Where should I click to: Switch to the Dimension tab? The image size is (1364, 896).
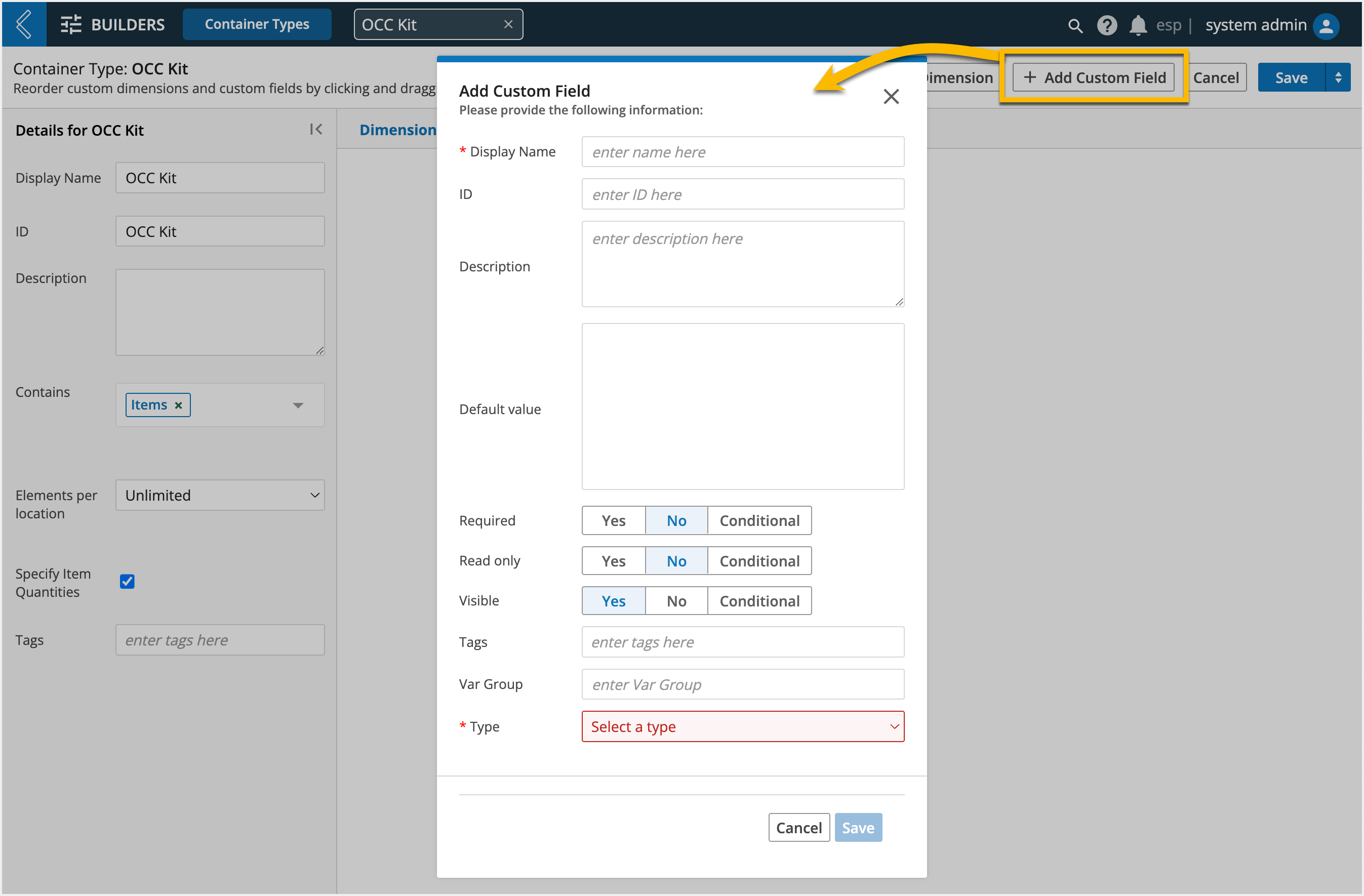(x=398, y=130)
